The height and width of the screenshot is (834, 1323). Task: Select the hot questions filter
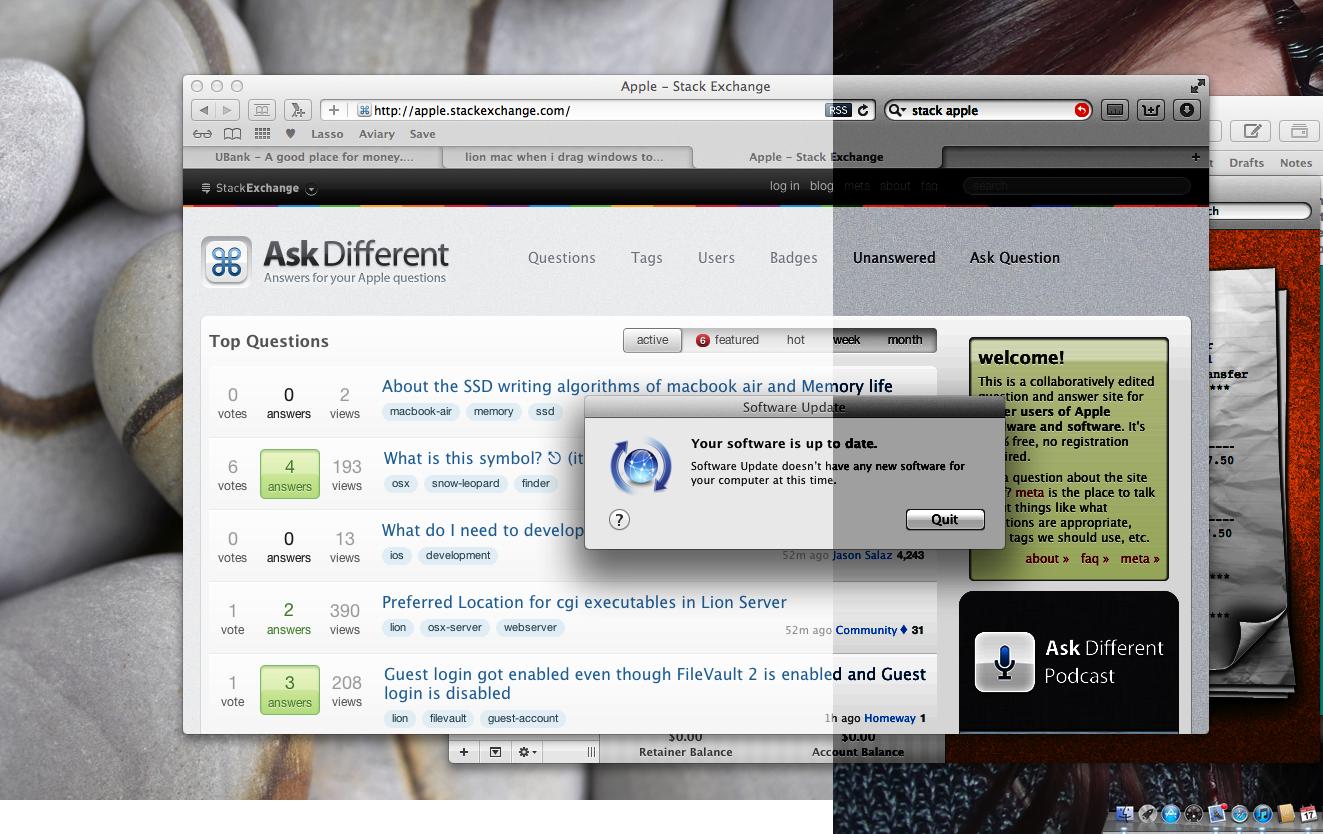point(796,340)
